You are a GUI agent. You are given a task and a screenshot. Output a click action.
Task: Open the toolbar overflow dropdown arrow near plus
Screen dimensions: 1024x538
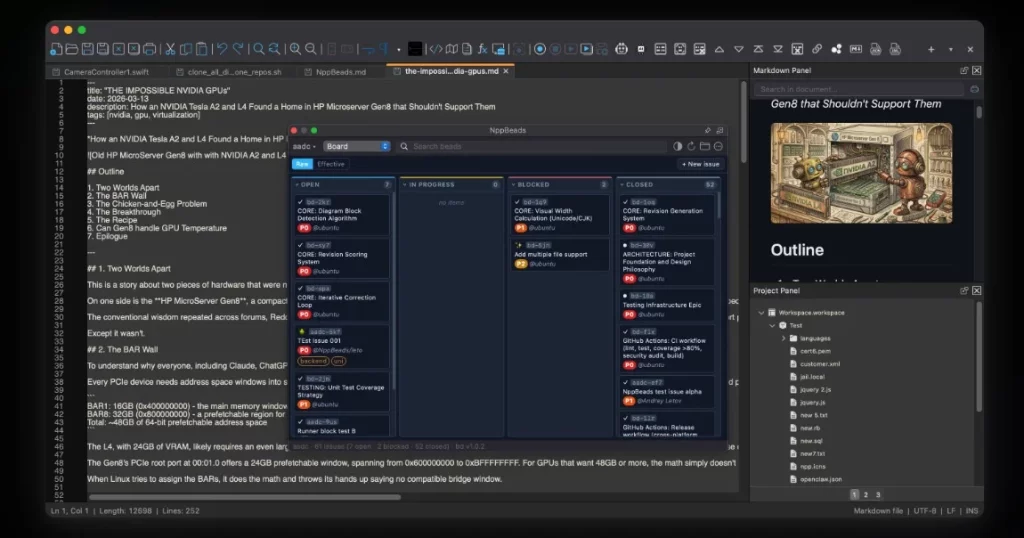(950, 50)
